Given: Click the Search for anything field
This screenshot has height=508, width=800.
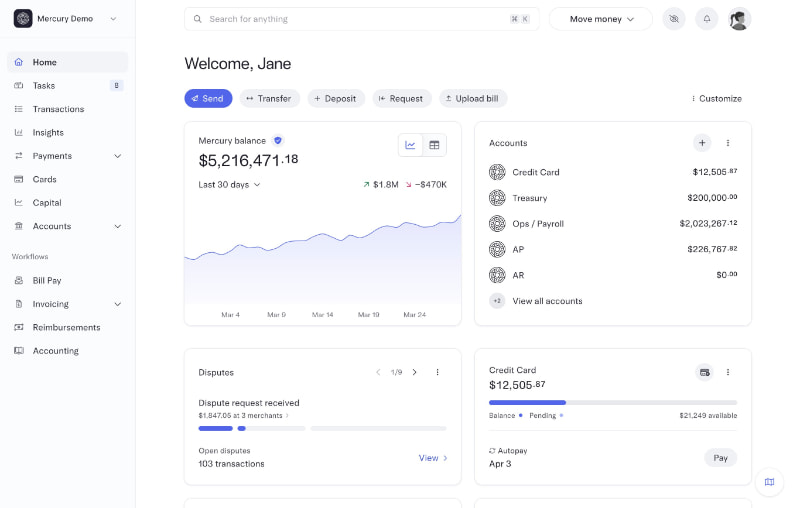Looking at the screenshot, I should (361, 19).
